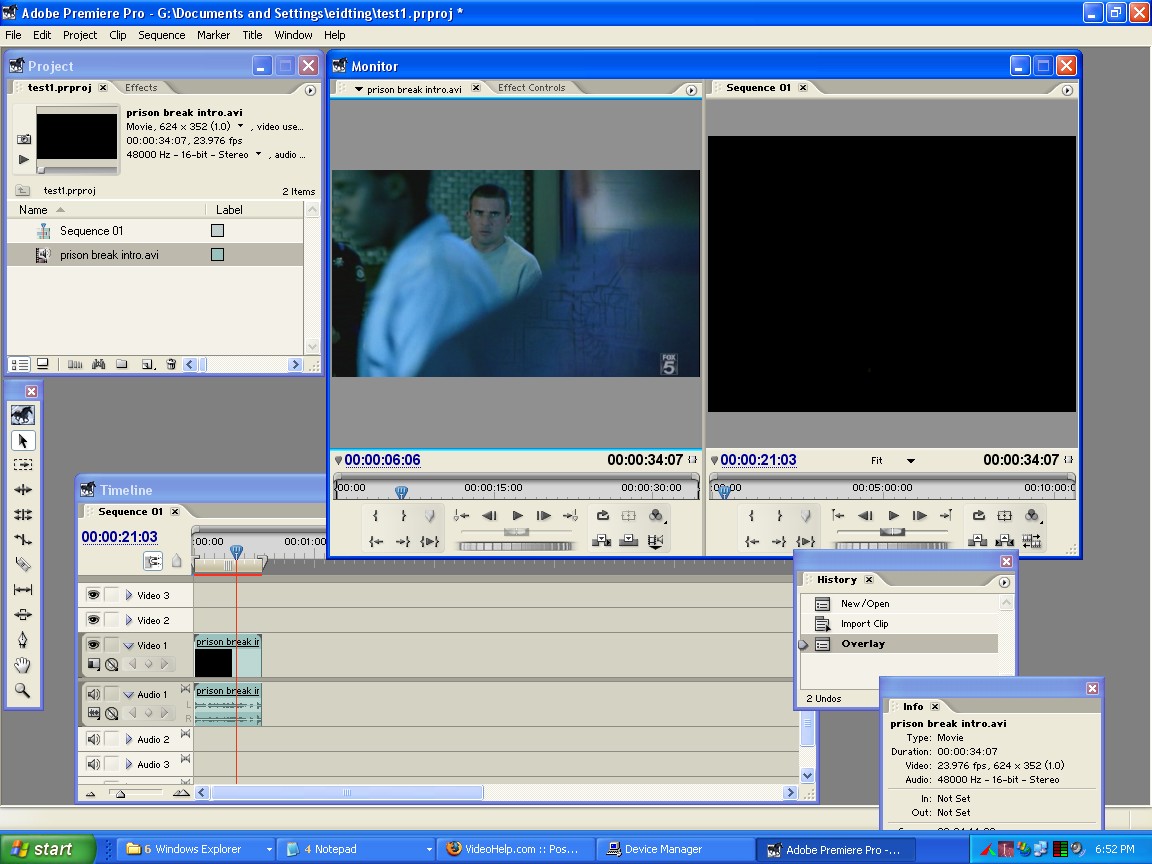
Task: Expand the Video 3 track
Action: [x=129, y=595]
